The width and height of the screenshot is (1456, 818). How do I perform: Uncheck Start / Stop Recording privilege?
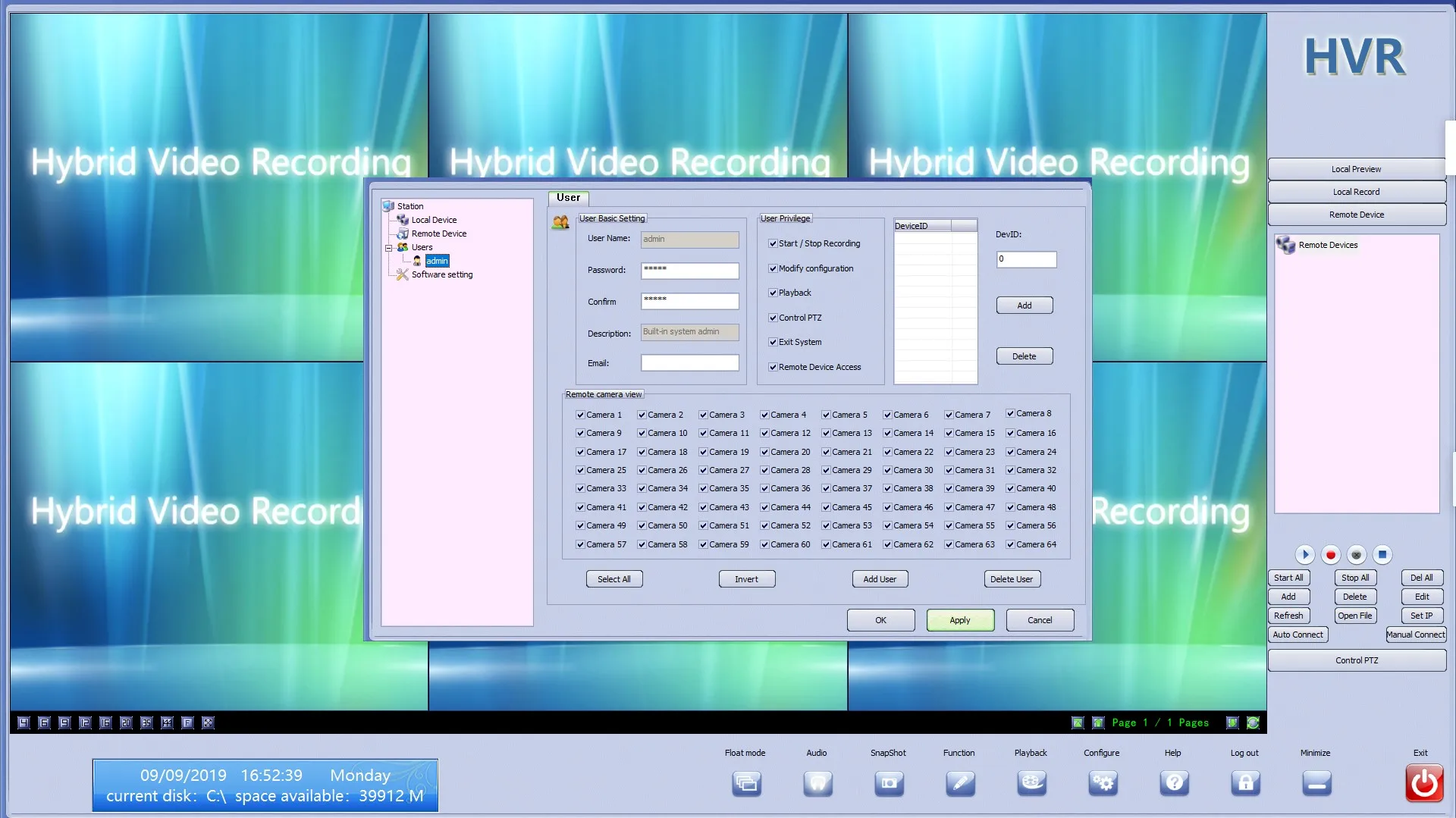(x=773, y=244)
